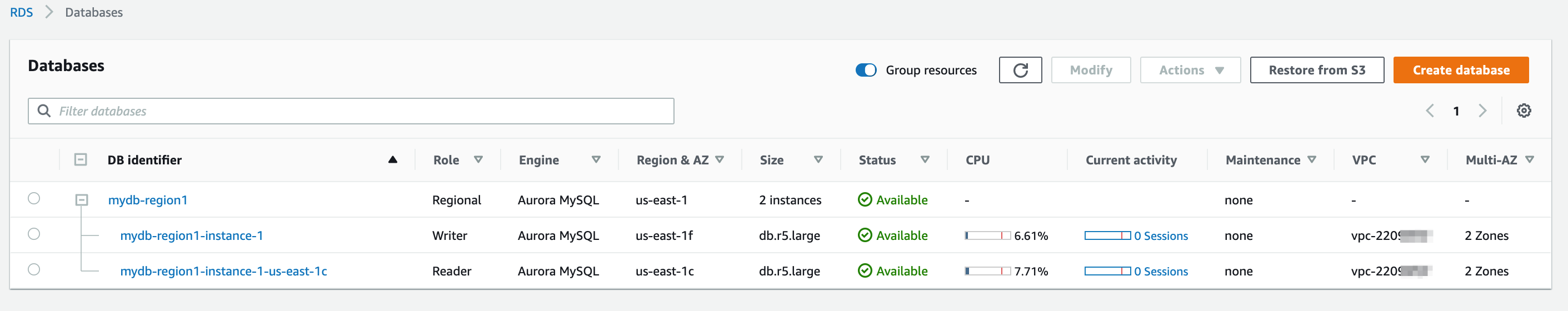Click the Status column sort icon
This screenshot has width=1568, height=311.
click(x=925, y=160)
